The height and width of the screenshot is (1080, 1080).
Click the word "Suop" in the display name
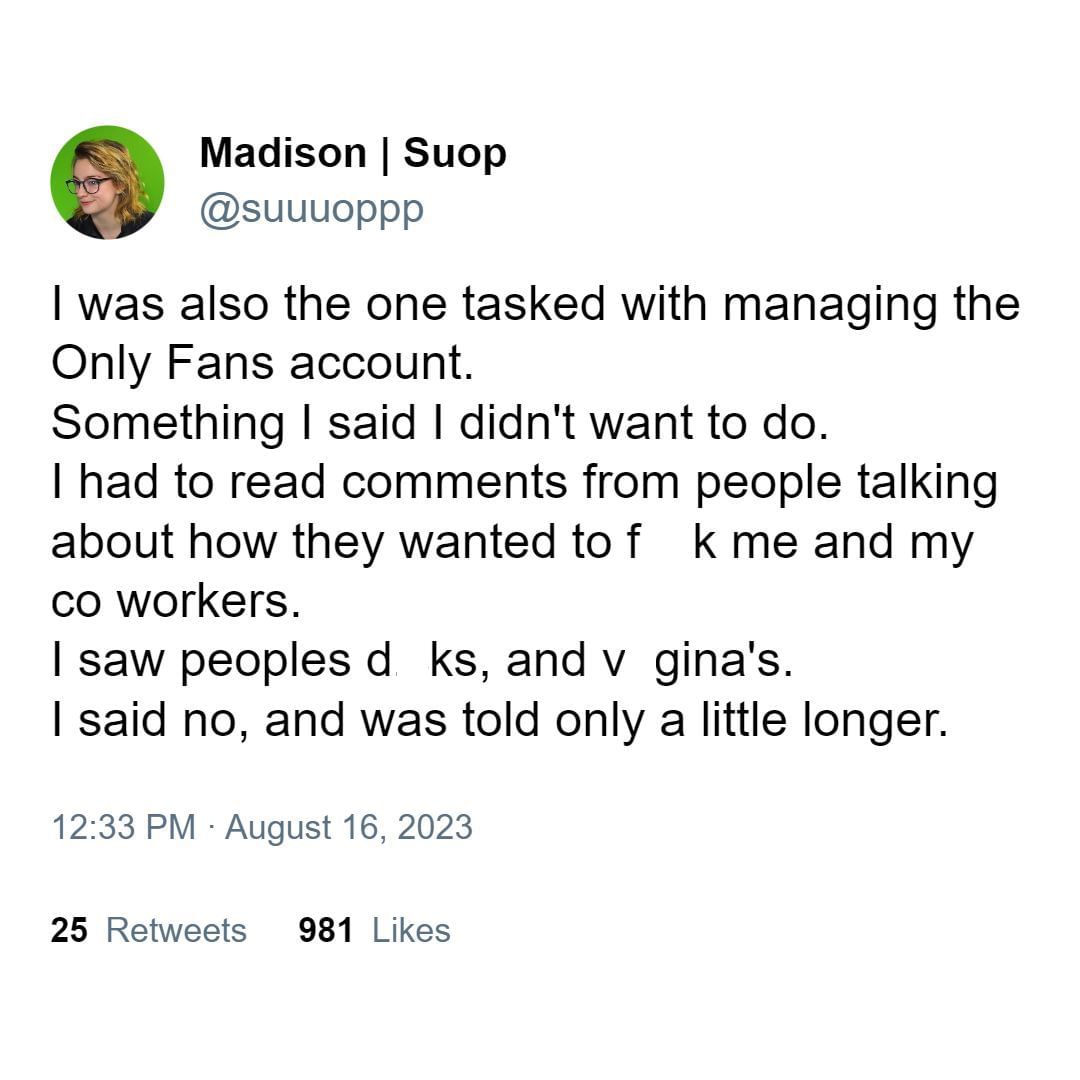click(x=455, y=153)
